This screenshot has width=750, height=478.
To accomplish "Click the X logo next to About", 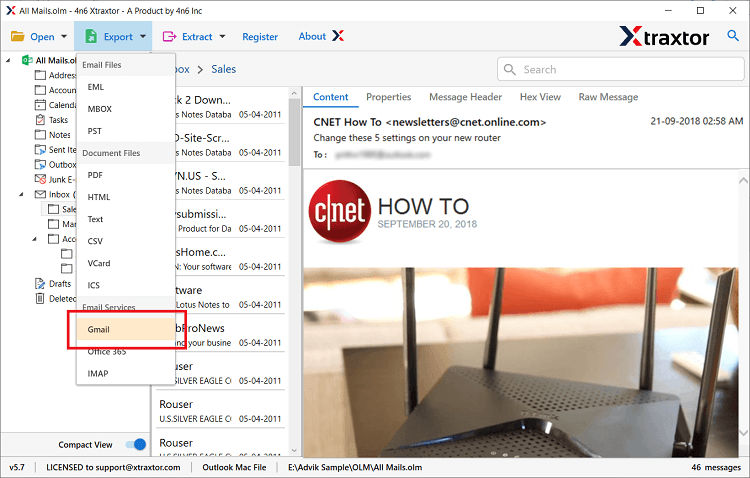I will 338,36.
